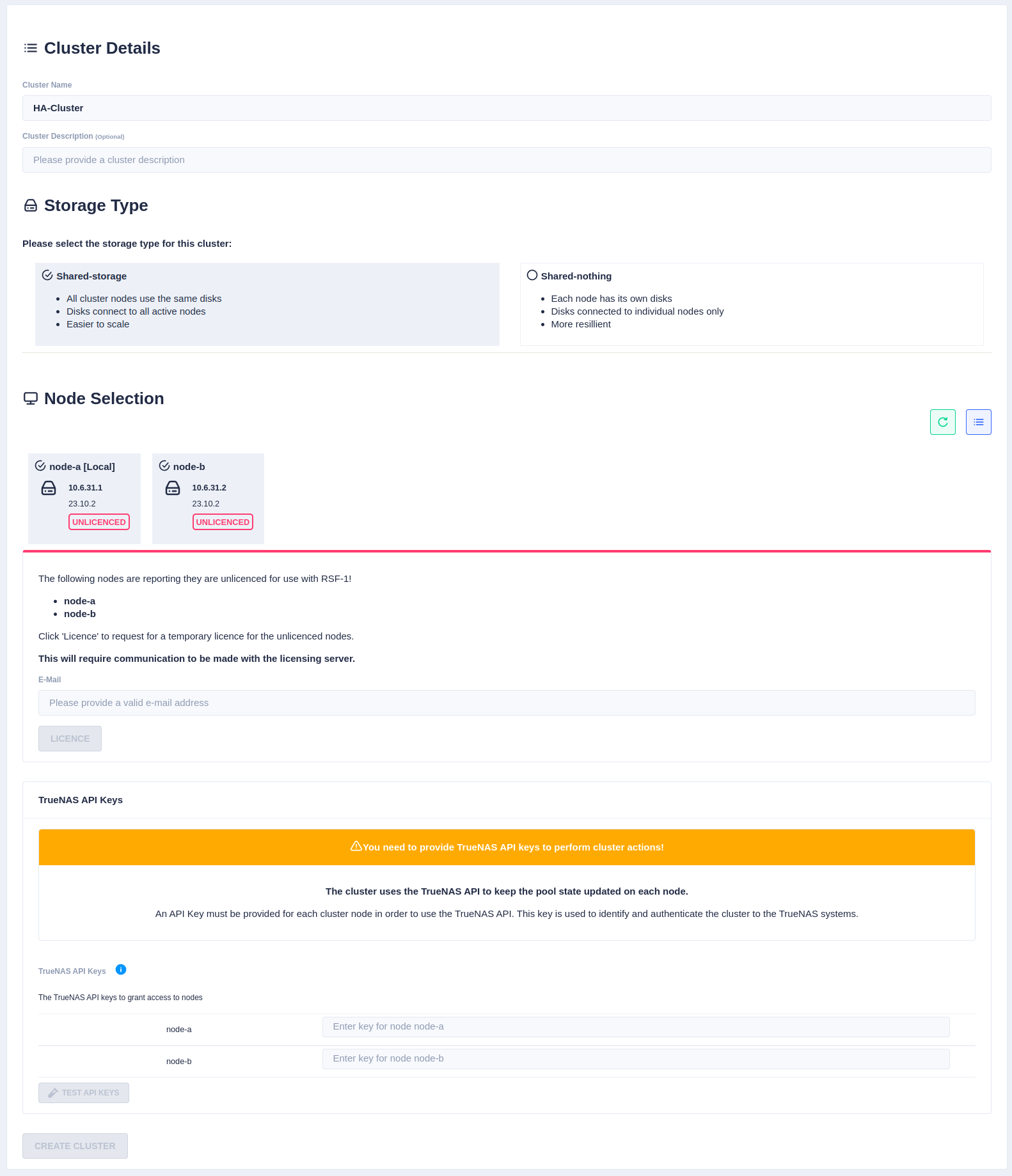This screenshot has width=1012, height=1176.
Task: Click the Node Selection monitor icon
Action: (x=31, y=398)
